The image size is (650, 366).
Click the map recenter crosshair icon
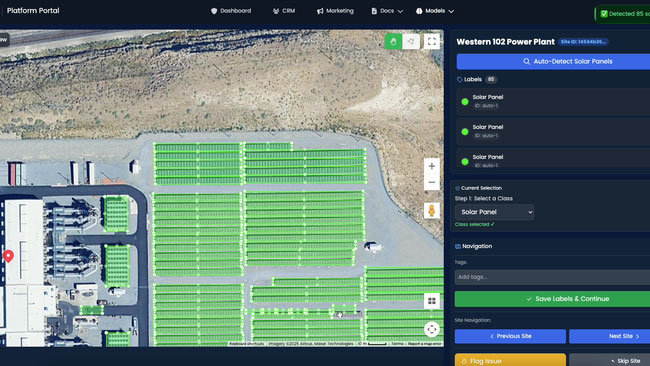[432, 330]
